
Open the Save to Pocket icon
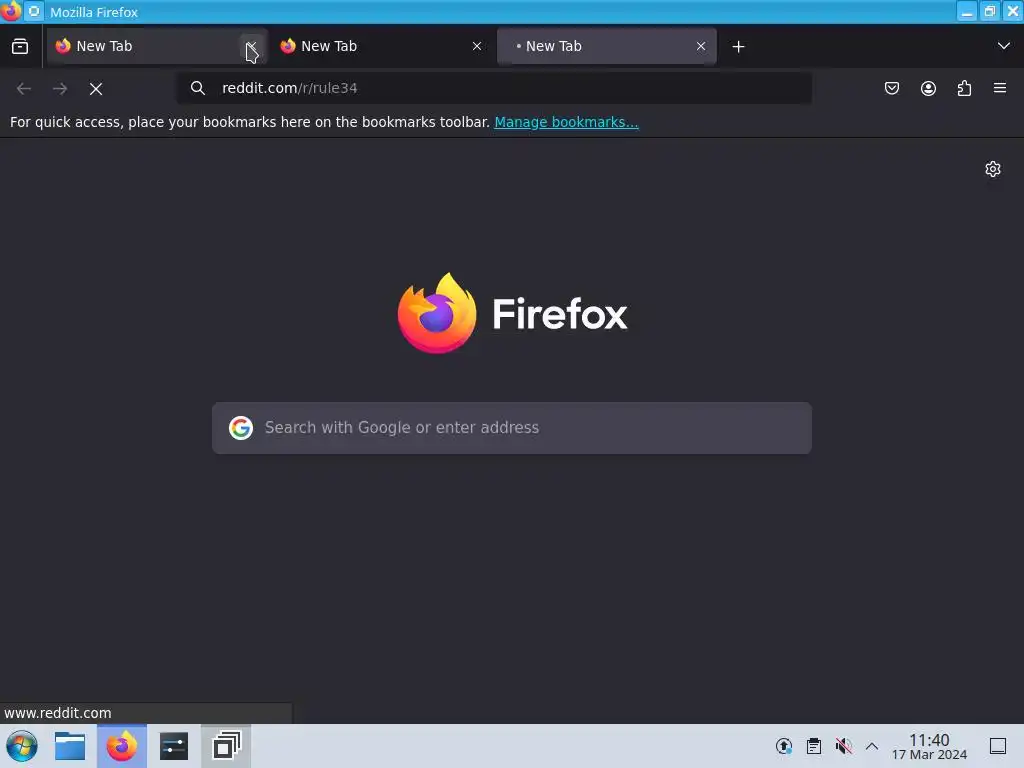click(891, 88)
